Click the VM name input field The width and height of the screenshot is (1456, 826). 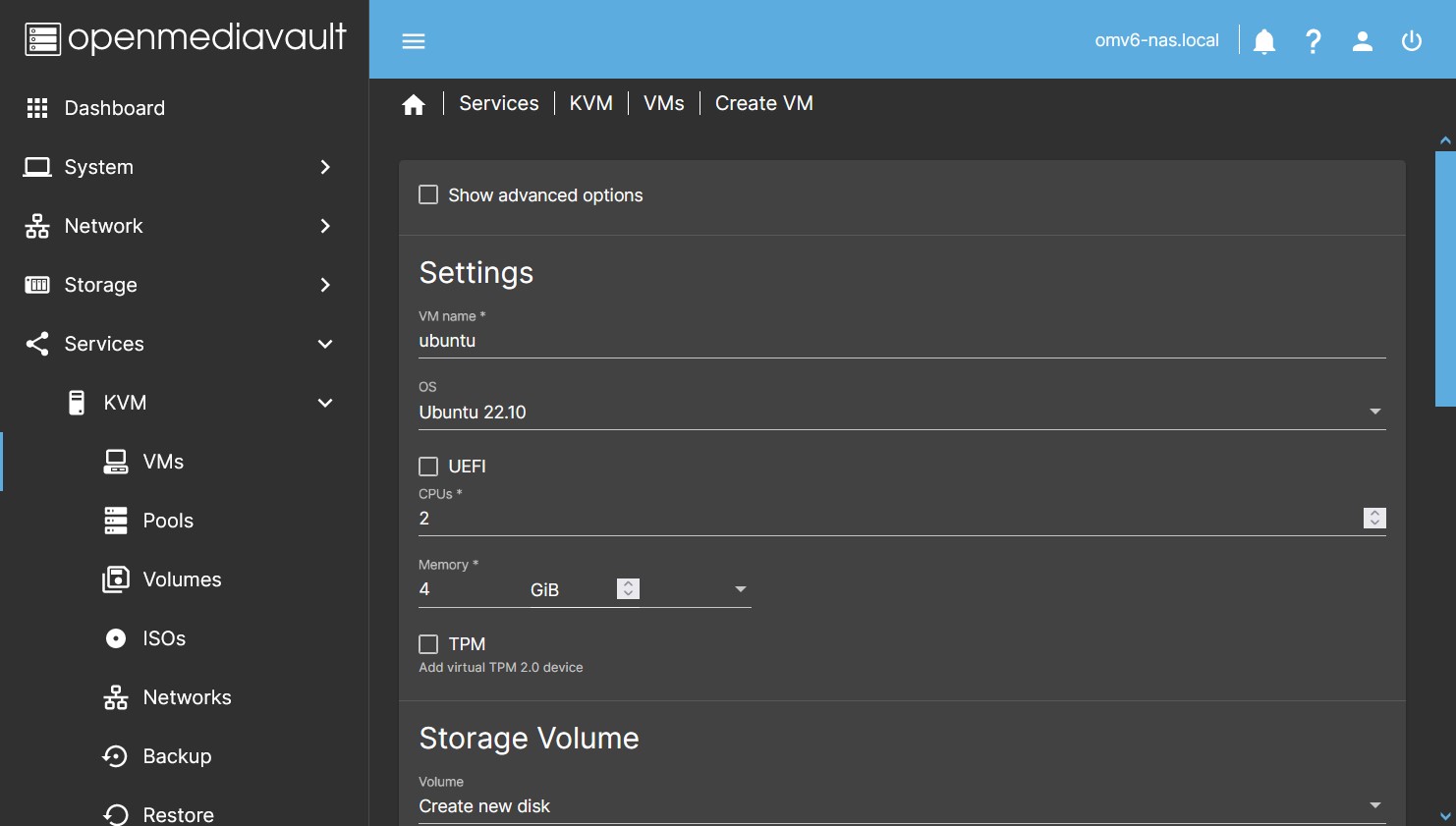[x=901, y=341]
